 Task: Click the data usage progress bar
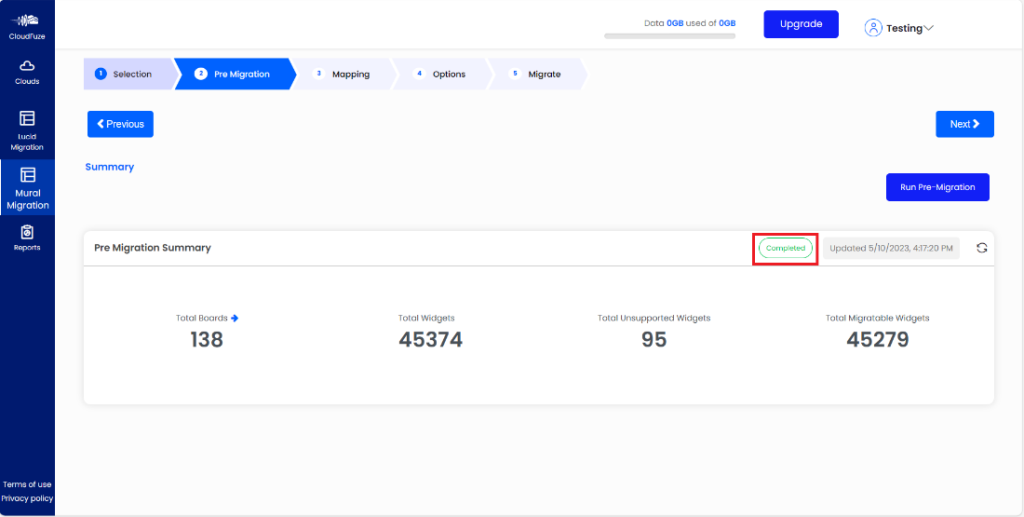coord(669,36)
